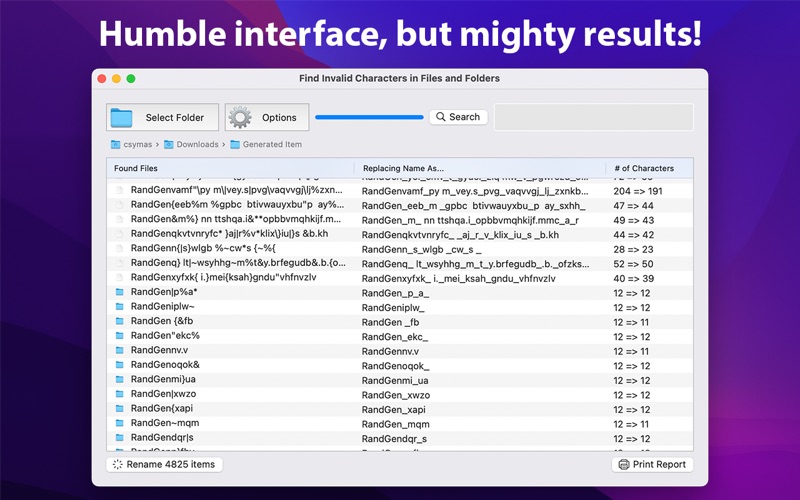Select the RandGen {&fb folder row

coord(400,321)
